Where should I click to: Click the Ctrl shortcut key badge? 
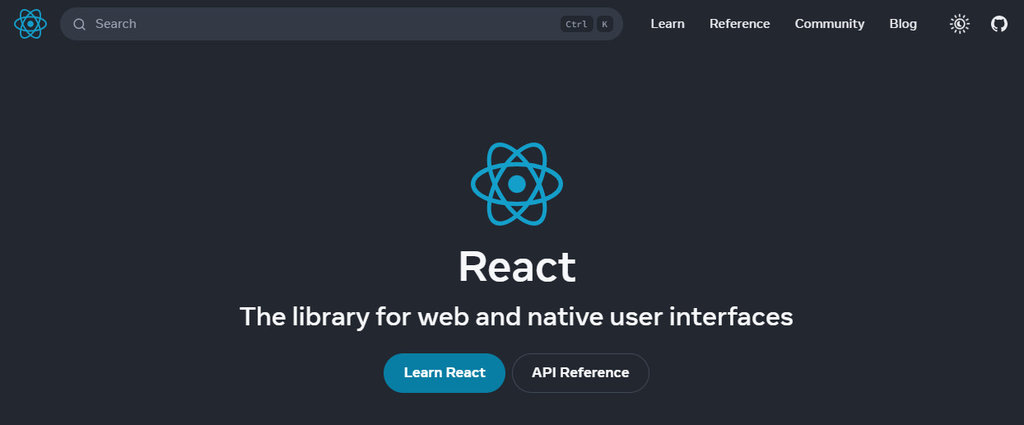point(577,24)
